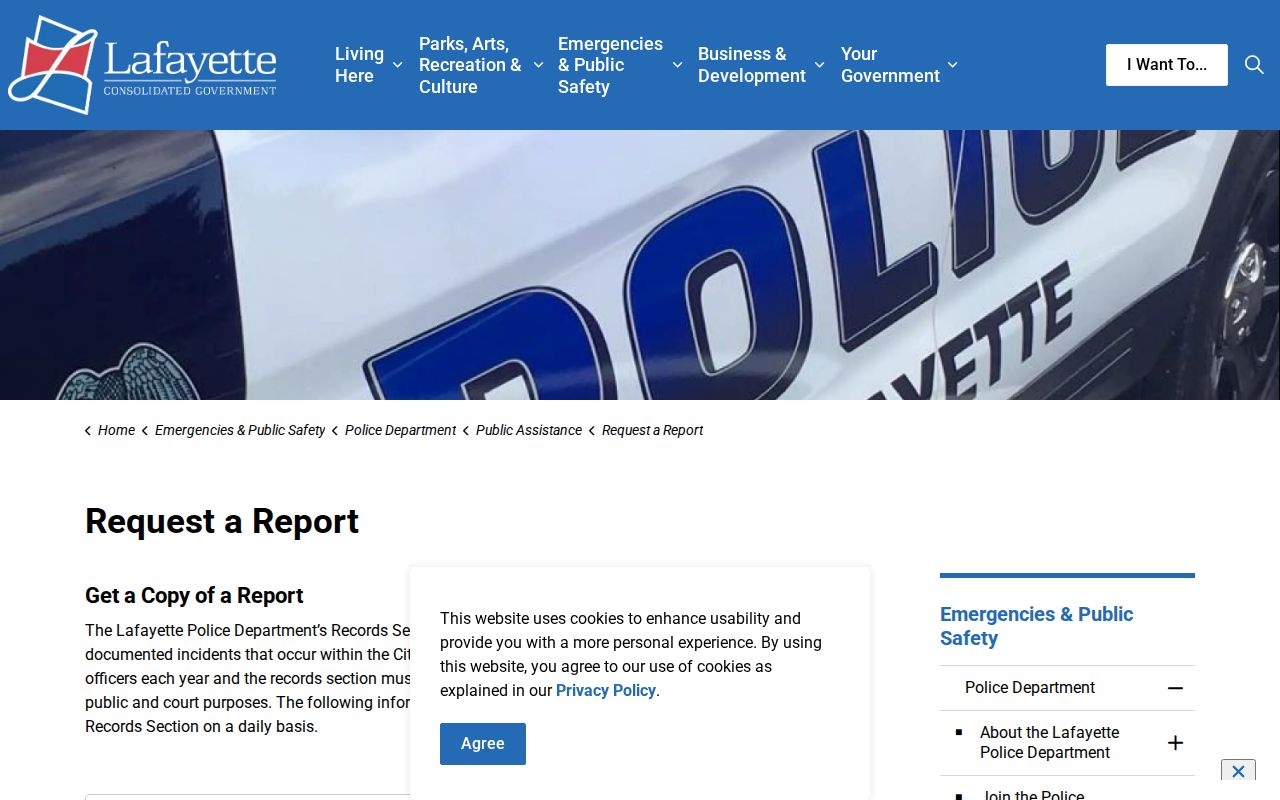Click the Lafayette Consolidated Government logo
This screenshot has height=800, width=1280.
(x=142, y=65)
